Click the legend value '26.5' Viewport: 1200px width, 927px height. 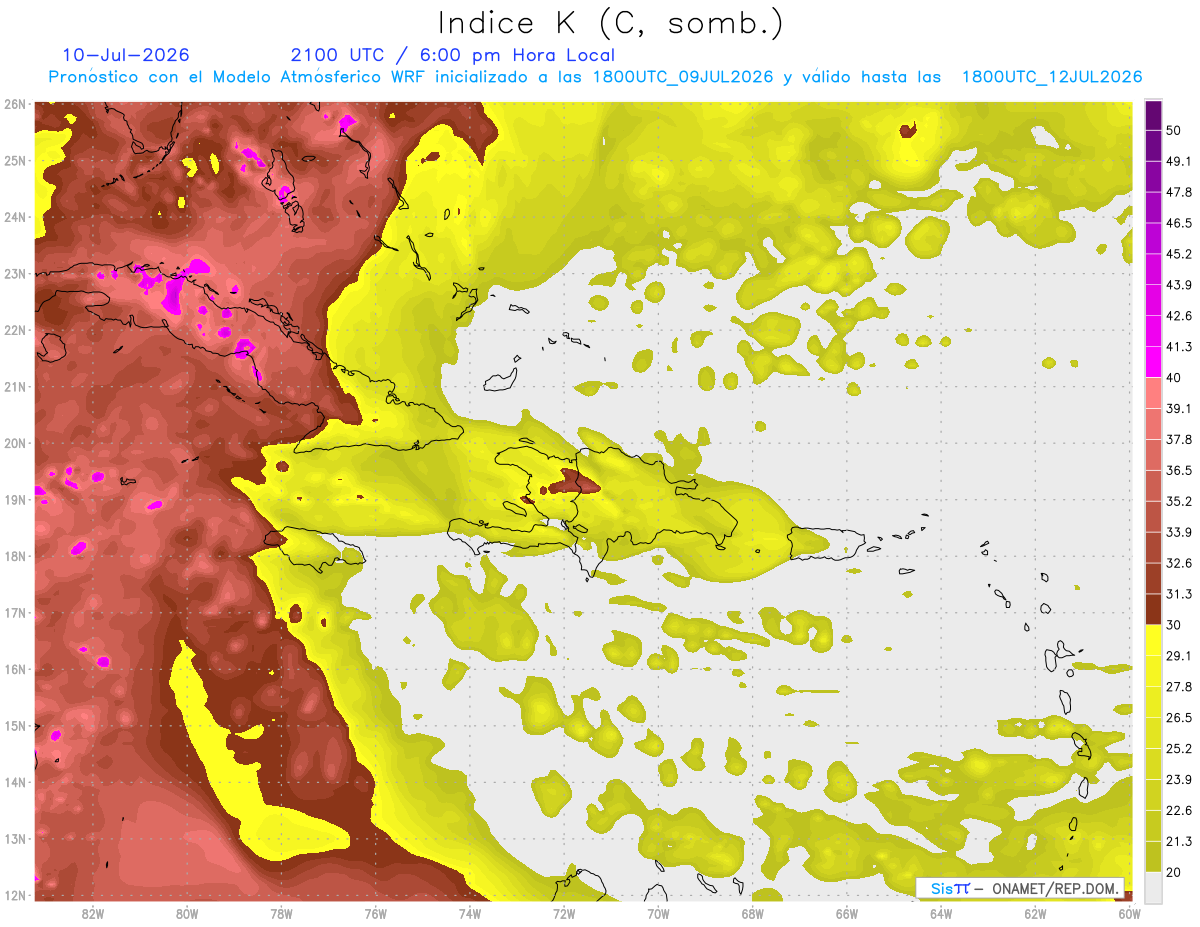tap(1179, 718)
